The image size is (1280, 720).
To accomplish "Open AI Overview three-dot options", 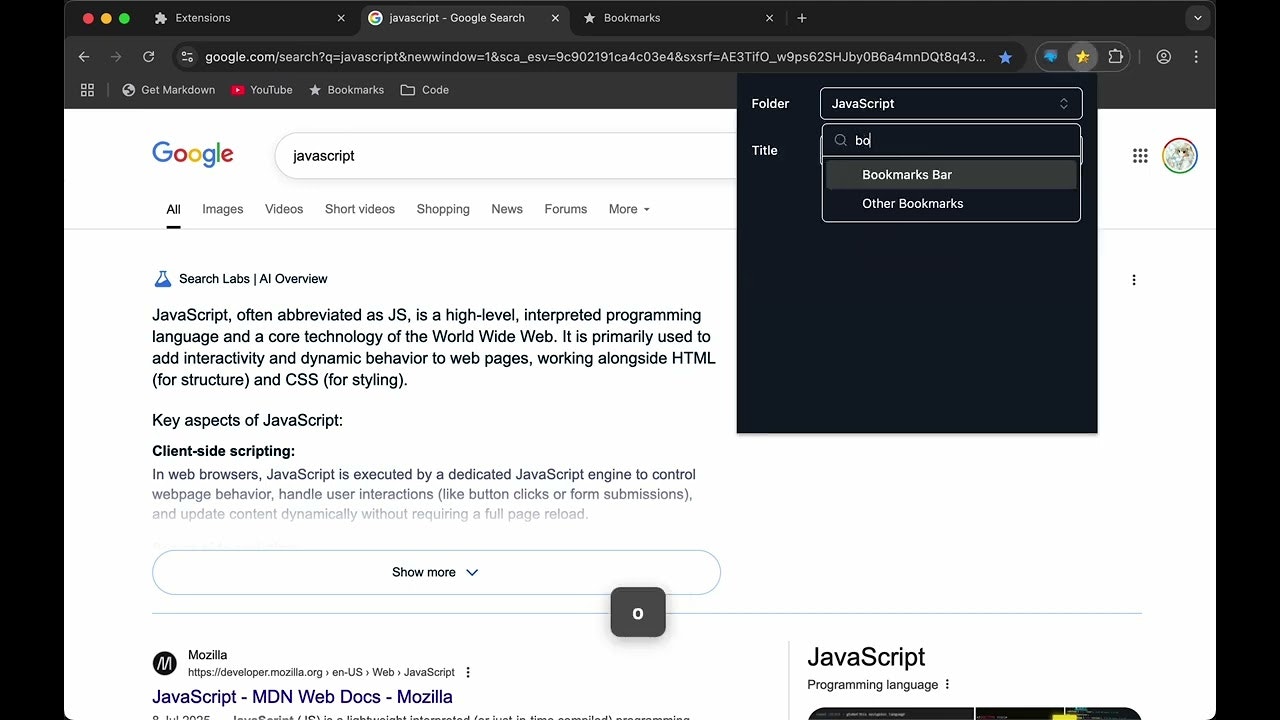I will (1134, 280).
